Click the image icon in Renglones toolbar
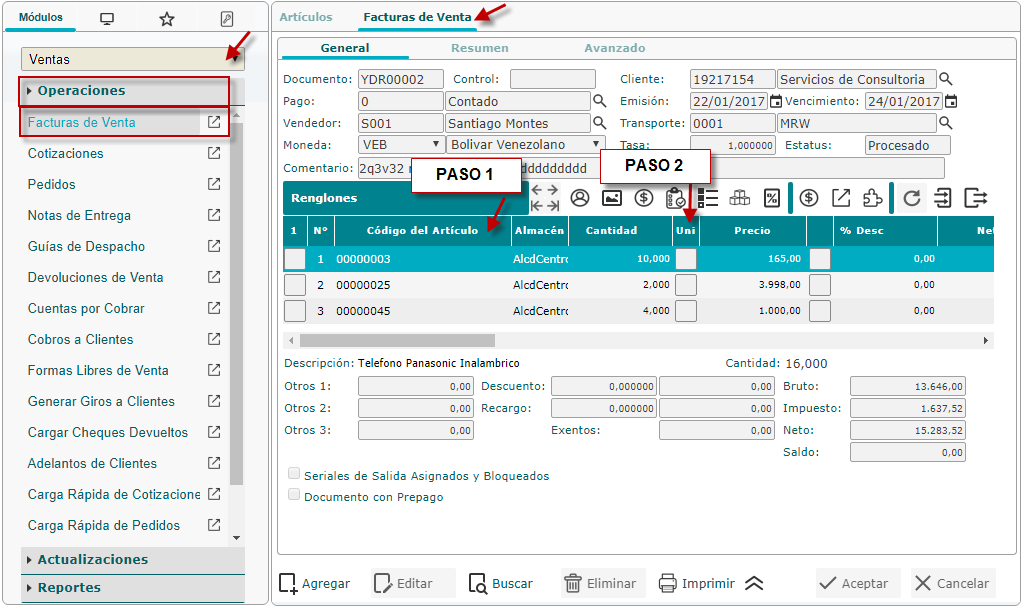Viewport: 1024px width, 607px height. (x=612, y=198)
